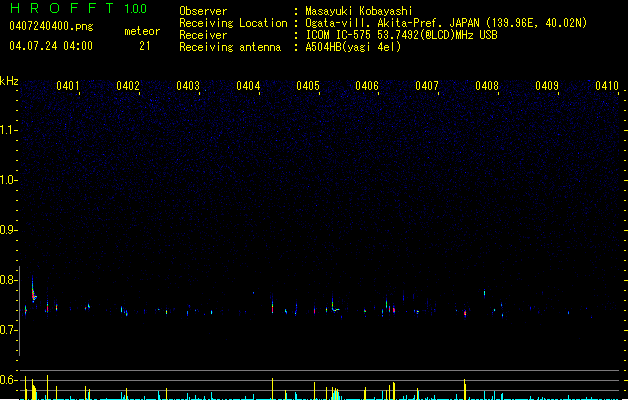The width and height of the screenshot is (629, 400).
Task: Click observer name Masayuki Kobayashi
Action: click(359, 11)
